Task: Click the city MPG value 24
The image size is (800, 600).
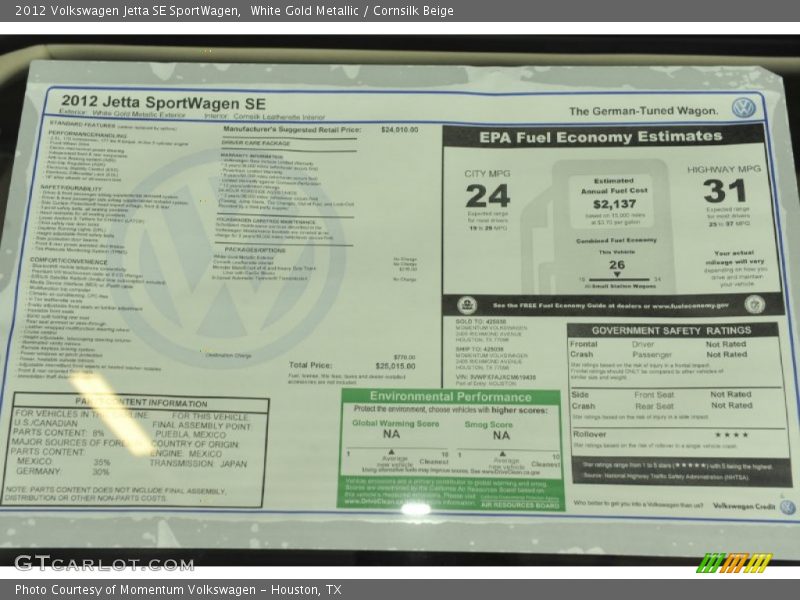Action: (x=488, y=196)
